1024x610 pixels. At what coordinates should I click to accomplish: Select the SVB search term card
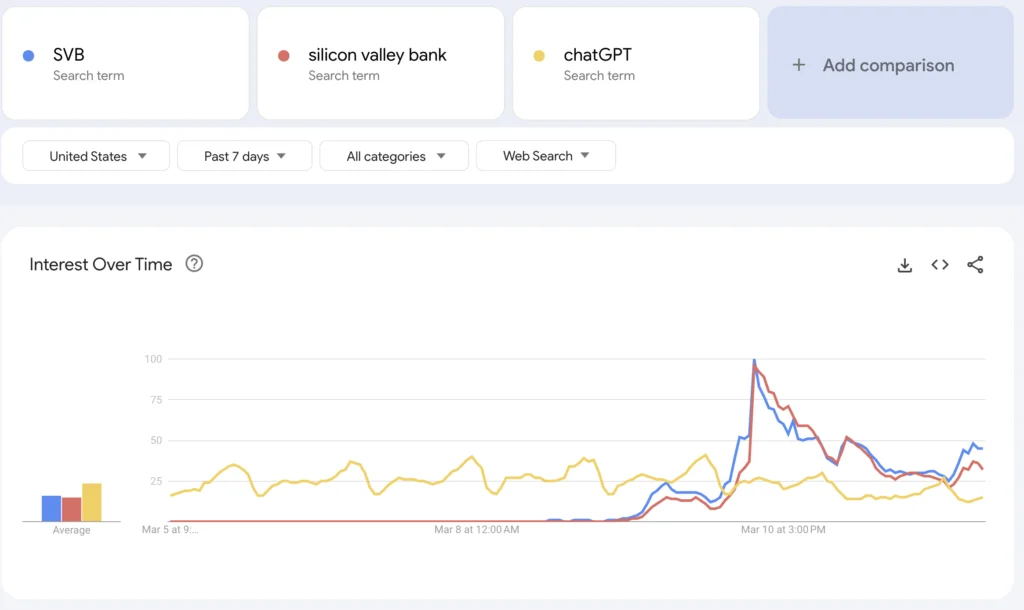pos(125,62)
